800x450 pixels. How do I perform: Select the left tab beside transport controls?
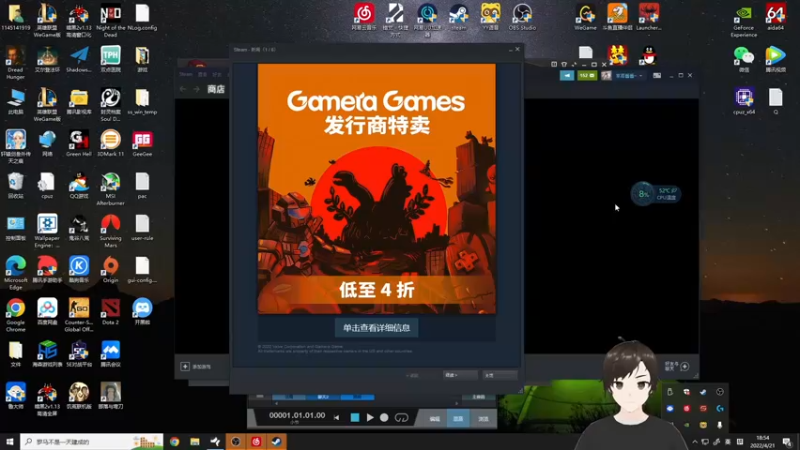point(435,418)
